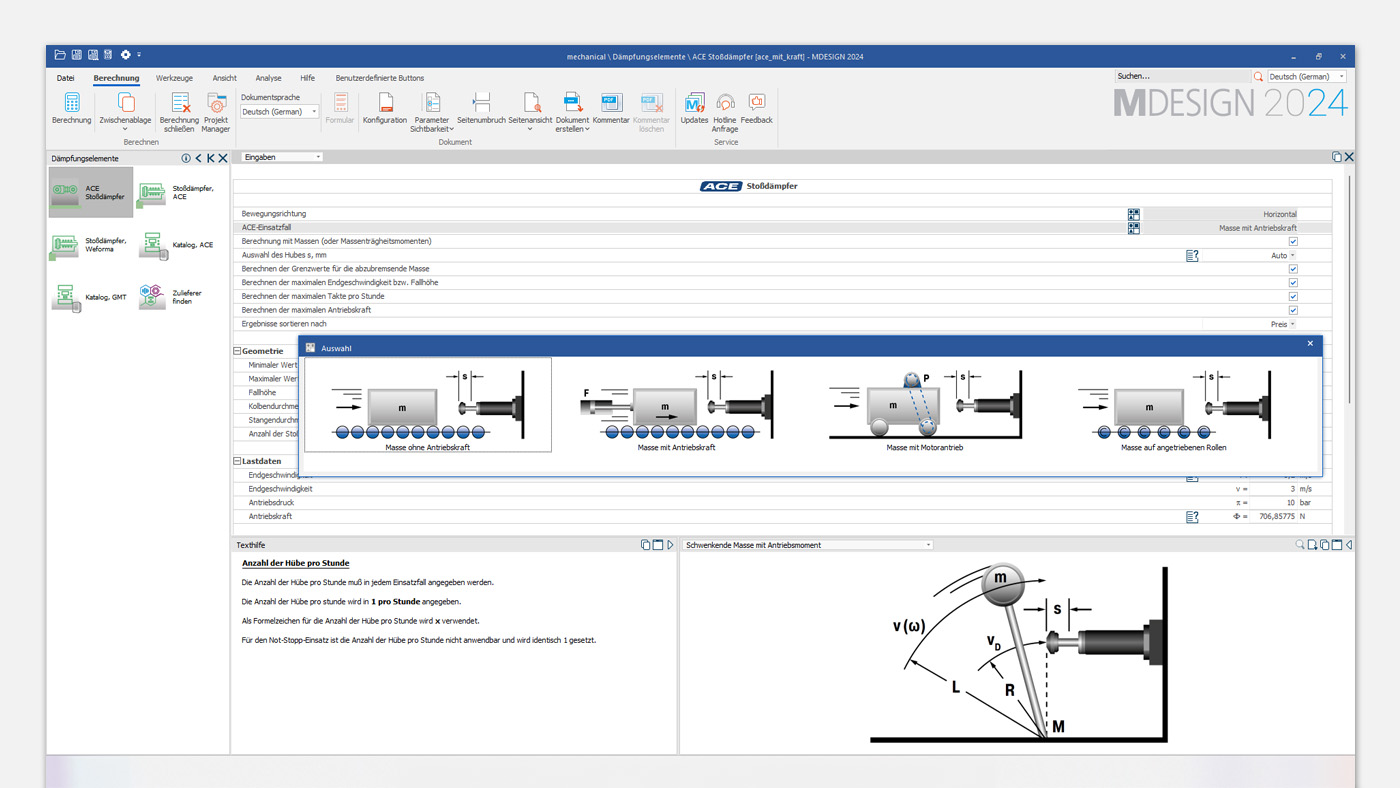
Task: Switch to the Ansicht tab
Action: click(224, 78)
